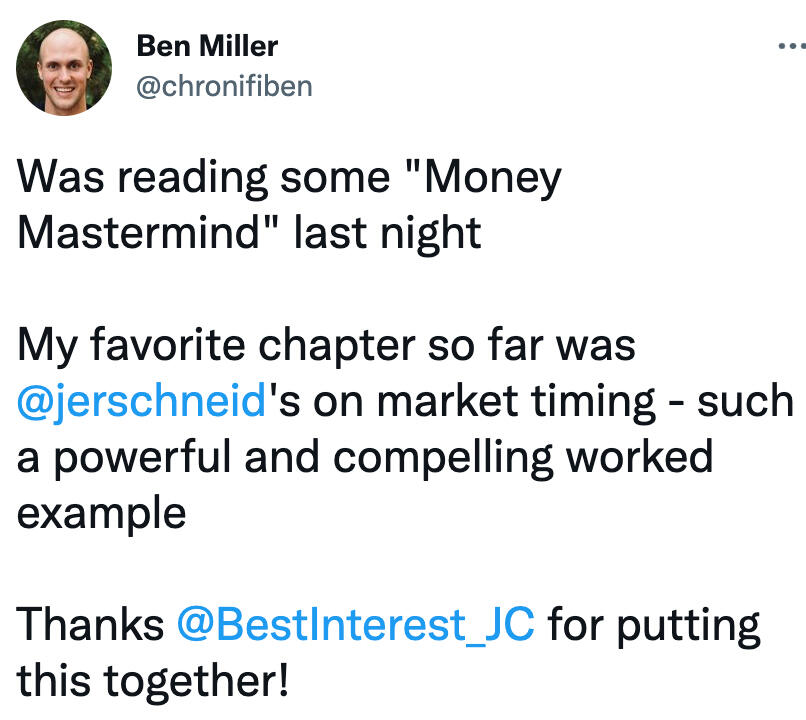Click the word "Thanks" in the tweet
The height and width of the screenshot is (720, 806).
(90, 625)
